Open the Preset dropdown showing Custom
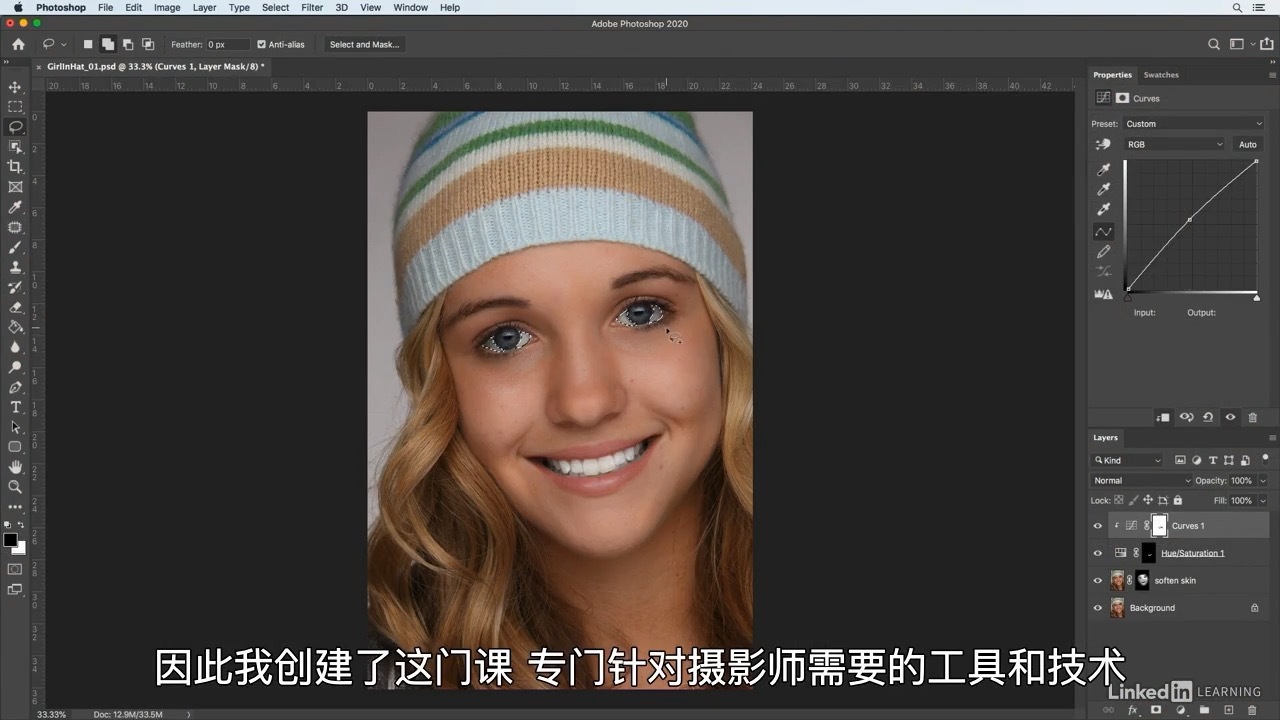1280x720 pixels. (1194, 124)
